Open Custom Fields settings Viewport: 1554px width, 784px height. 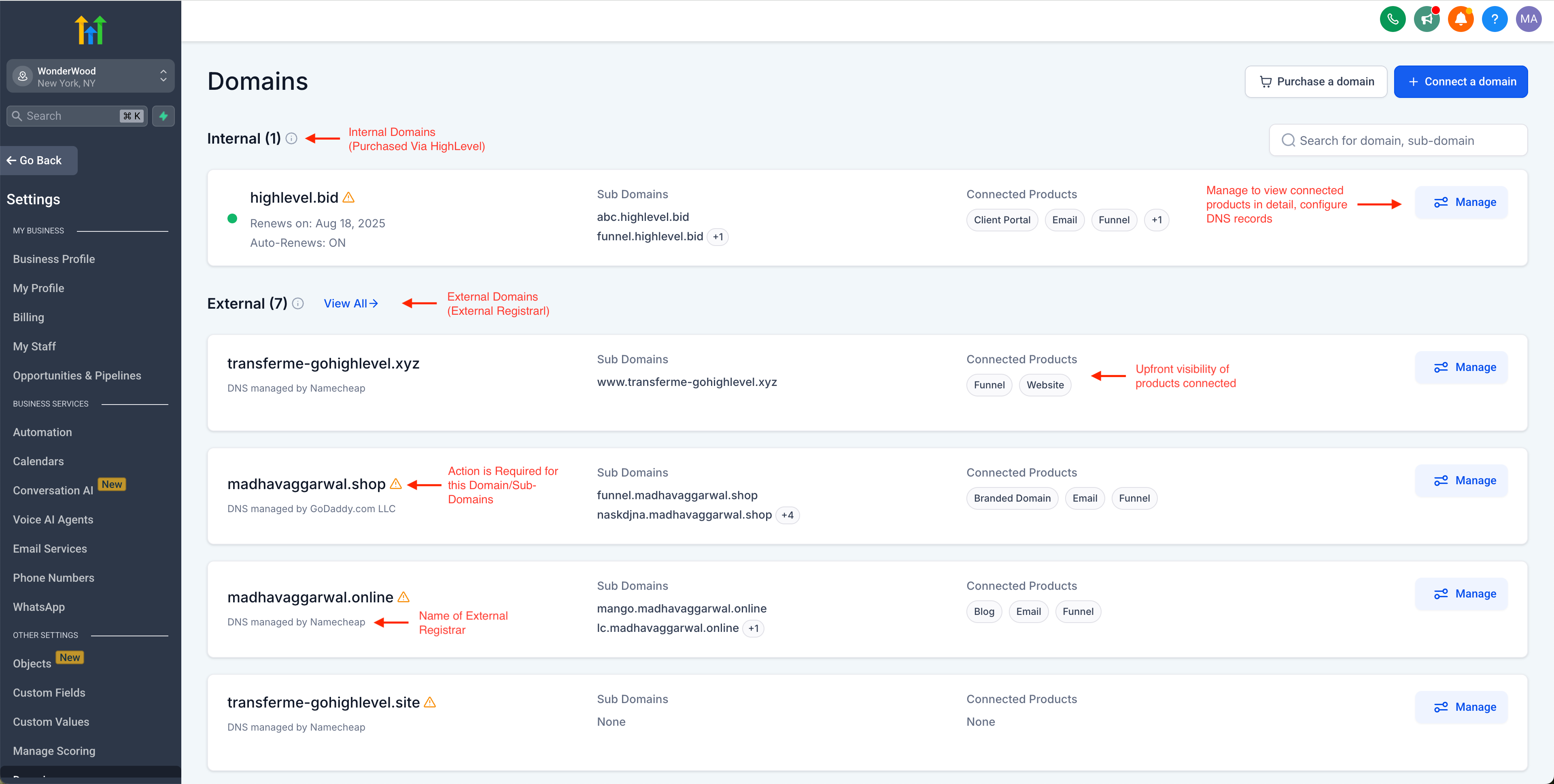click(x=49, y=693)
